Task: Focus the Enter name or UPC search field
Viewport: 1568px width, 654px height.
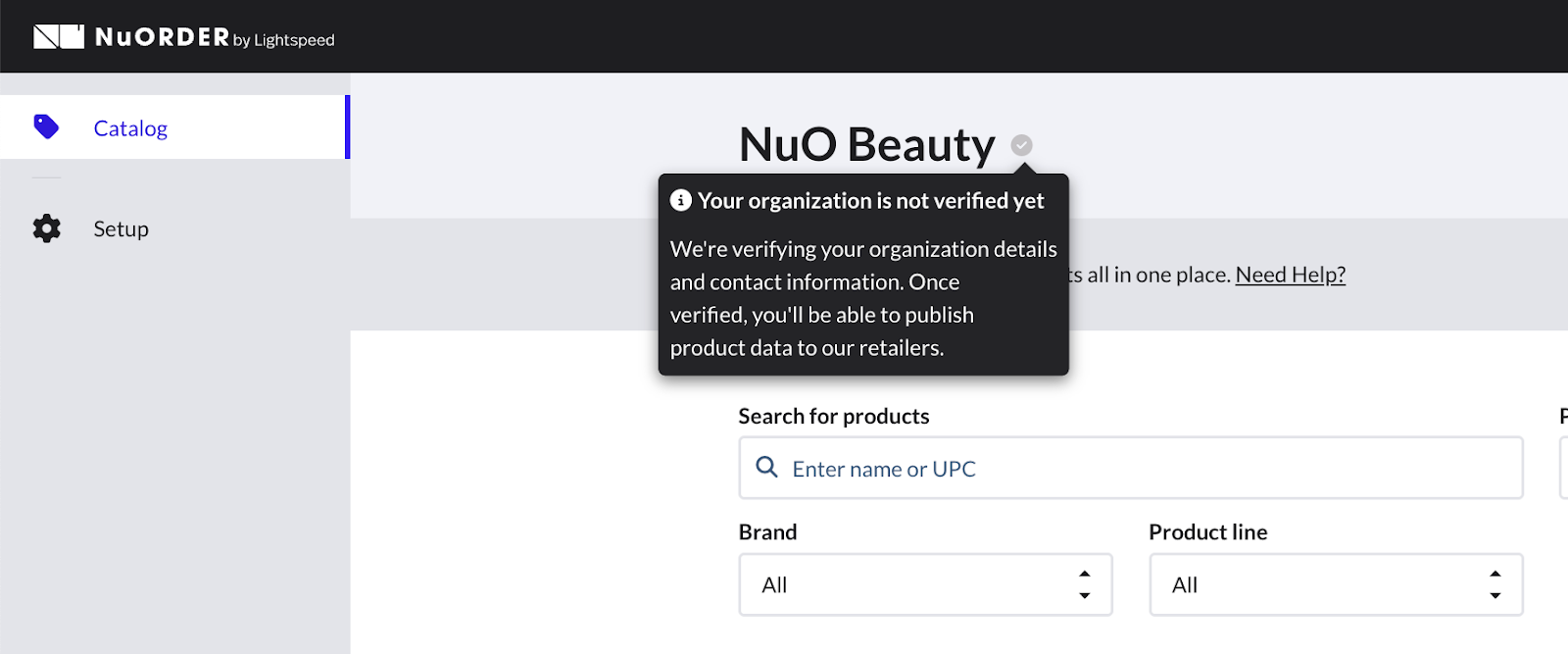Action: (1131, 468)
